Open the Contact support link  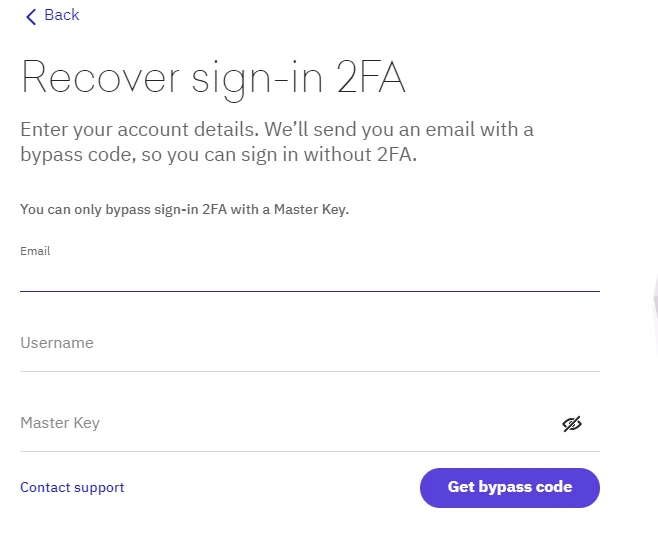[x=72, y=487]
